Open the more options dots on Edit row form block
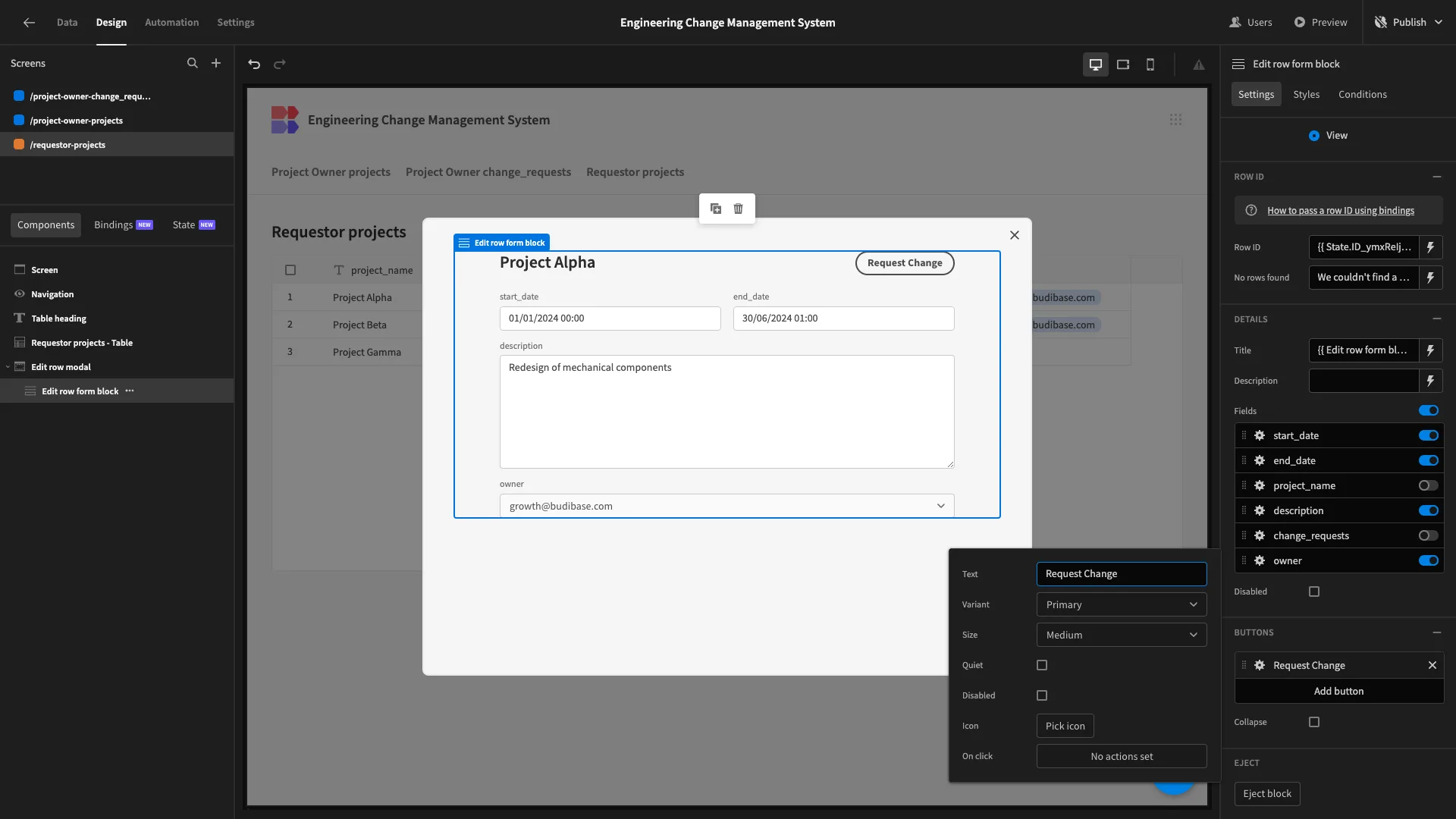Screen dimensions: 1456x819 [x=130, y=391]
